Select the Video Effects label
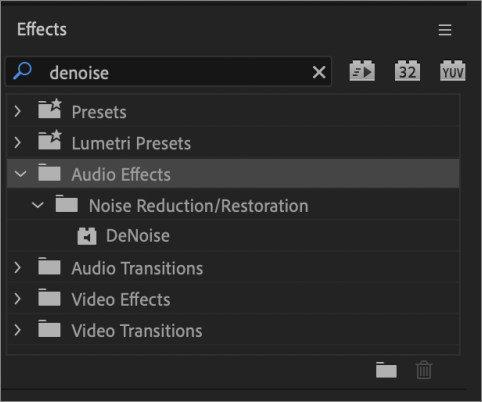The image size is (482, 402). [121, 299]
